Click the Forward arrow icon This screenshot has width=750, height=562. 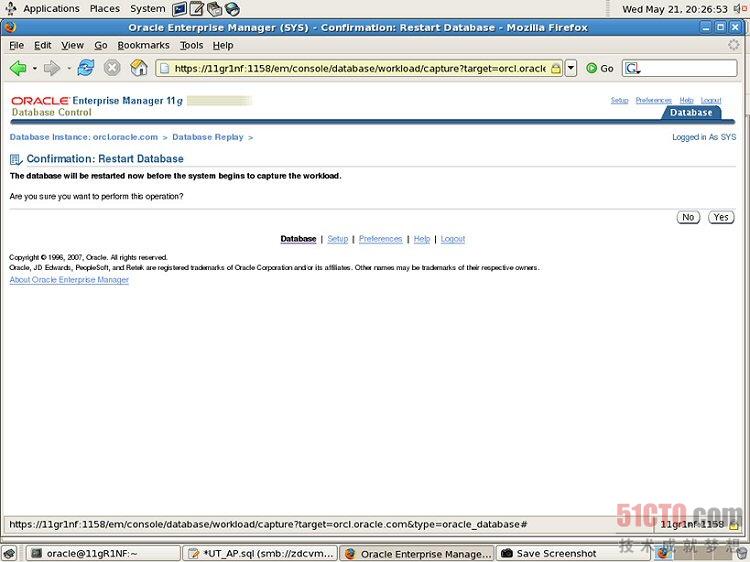(x=52, y=68)
